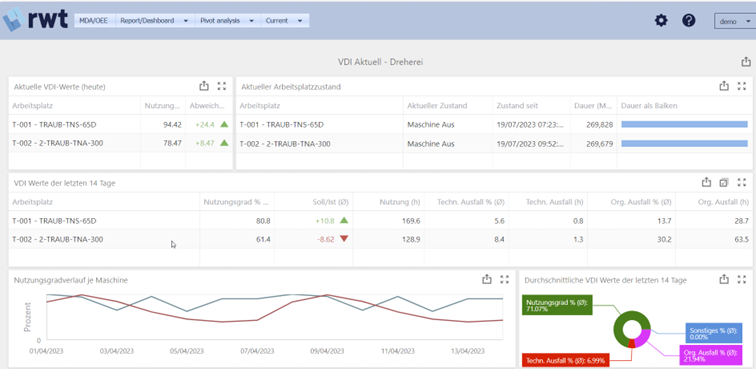The width and height of the screenshot is (756, 369).
Task: Export the Aktueller Arbeitsplatzzustand panel
Action: click(x=724, y=86)
